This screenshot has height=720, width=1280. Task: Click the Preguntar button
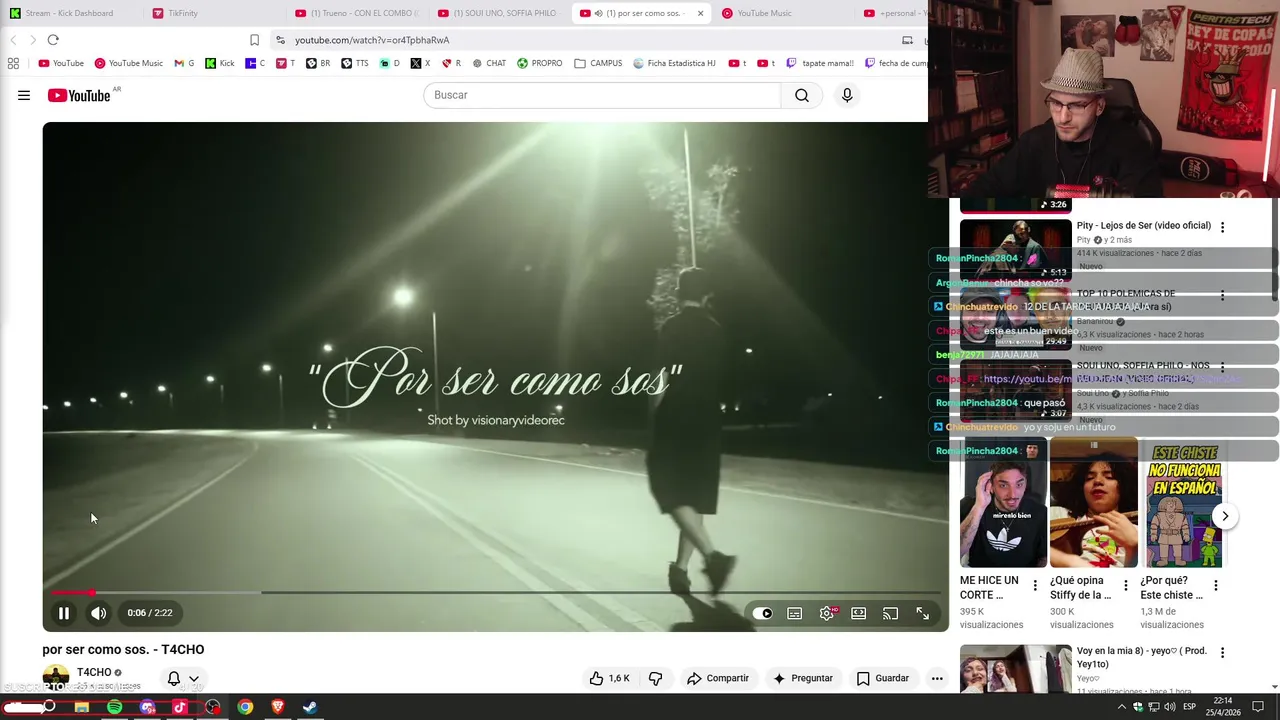(803, 678)
